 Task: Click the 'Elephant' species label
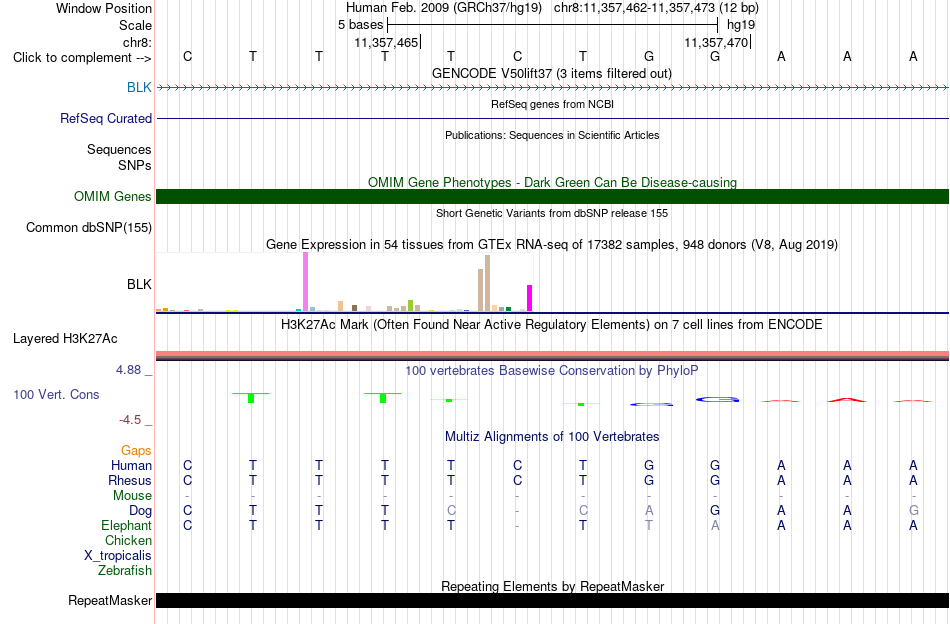(127, 525)
